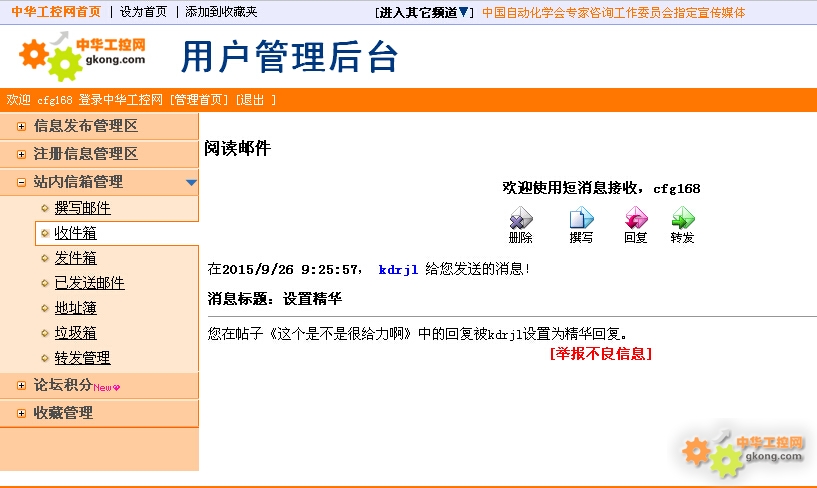The image size is (817, 488).
Task: Click the red 举报不良信息 link
Action: point(601,354)
